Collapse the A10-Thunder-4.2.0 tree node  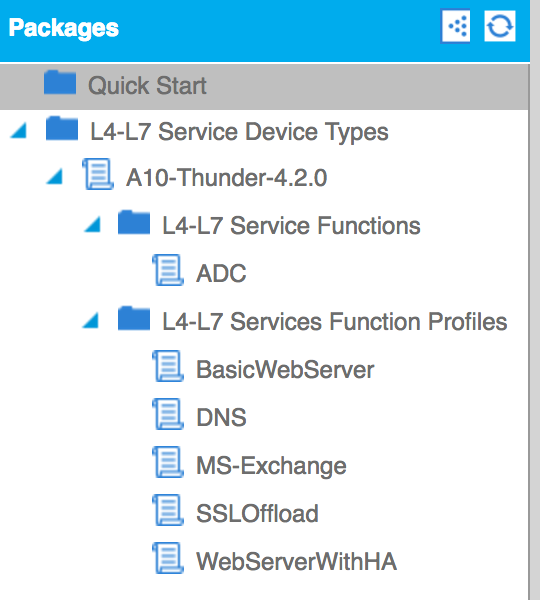pos(55,177)
